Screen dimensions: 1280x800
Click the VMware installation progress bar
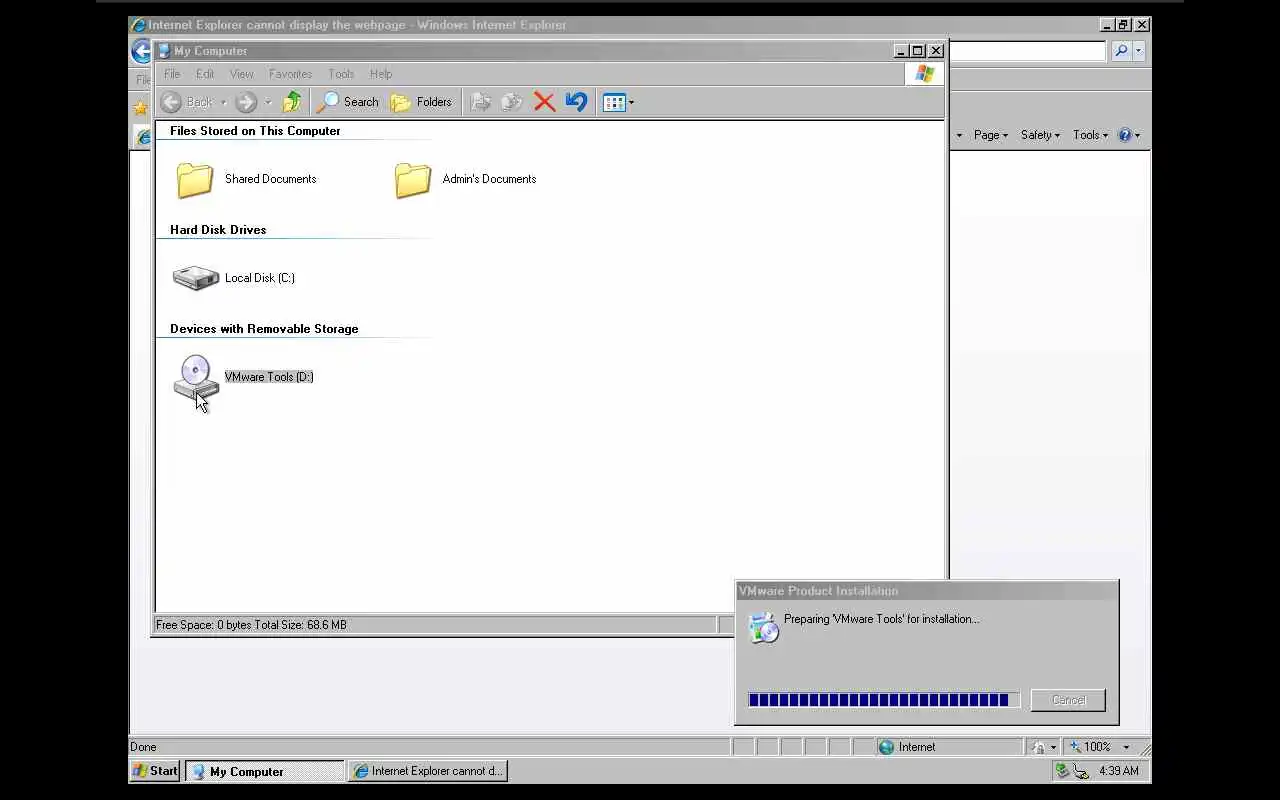click(x=884, y=700)
